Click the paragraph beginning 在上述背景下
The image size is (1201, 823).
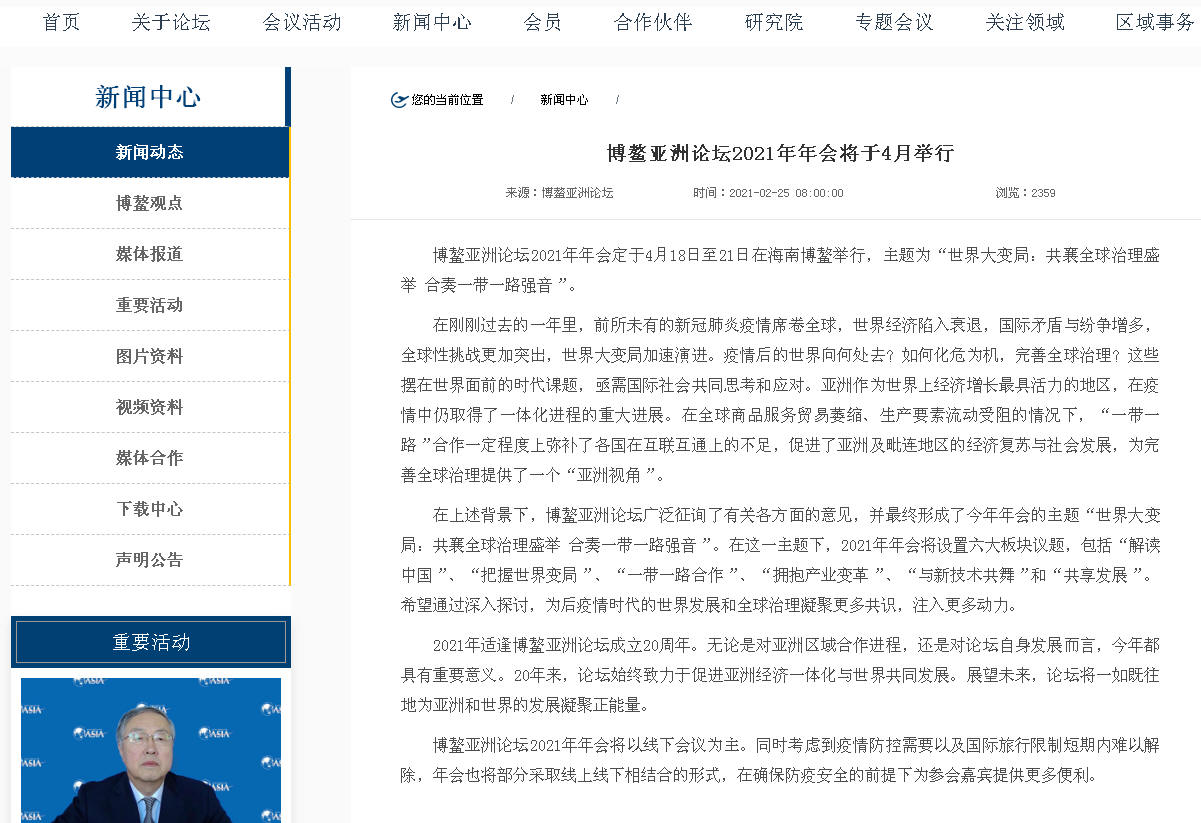(780, 560)
